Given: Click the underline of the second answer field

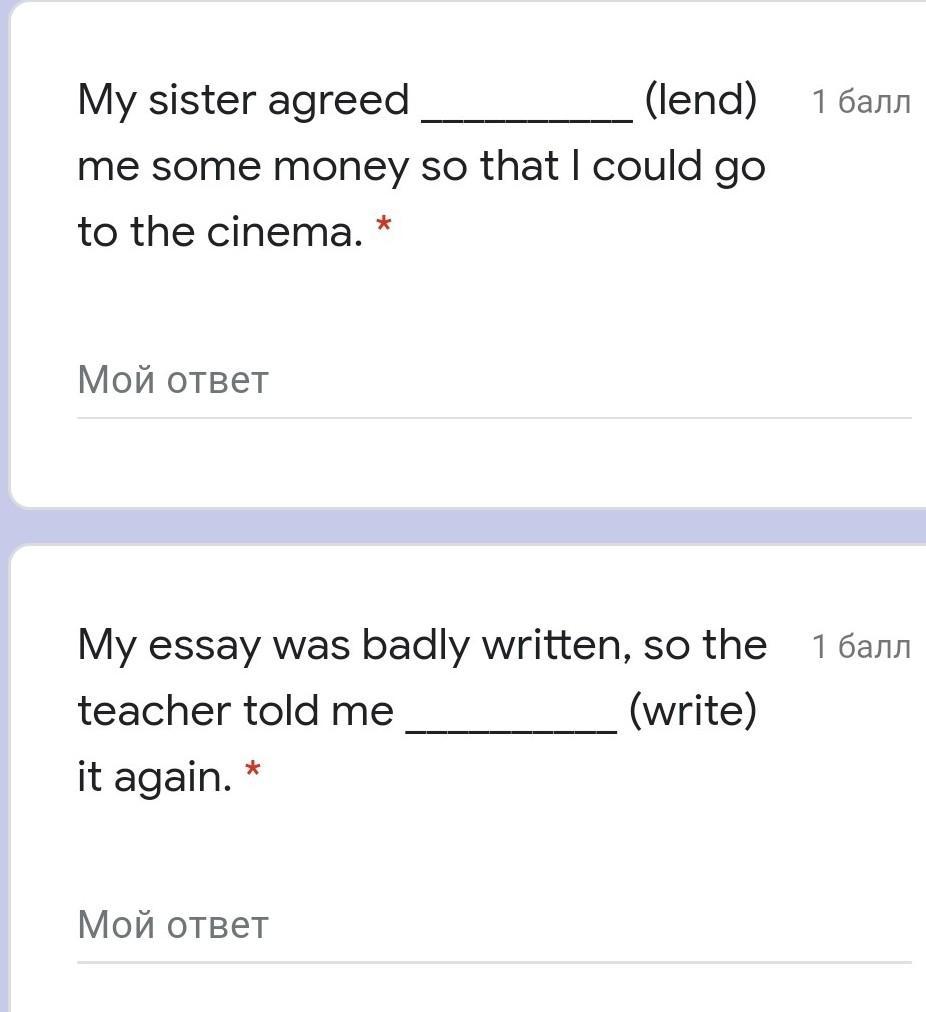Looking at the screenshot, I should (x=494, y=963).
